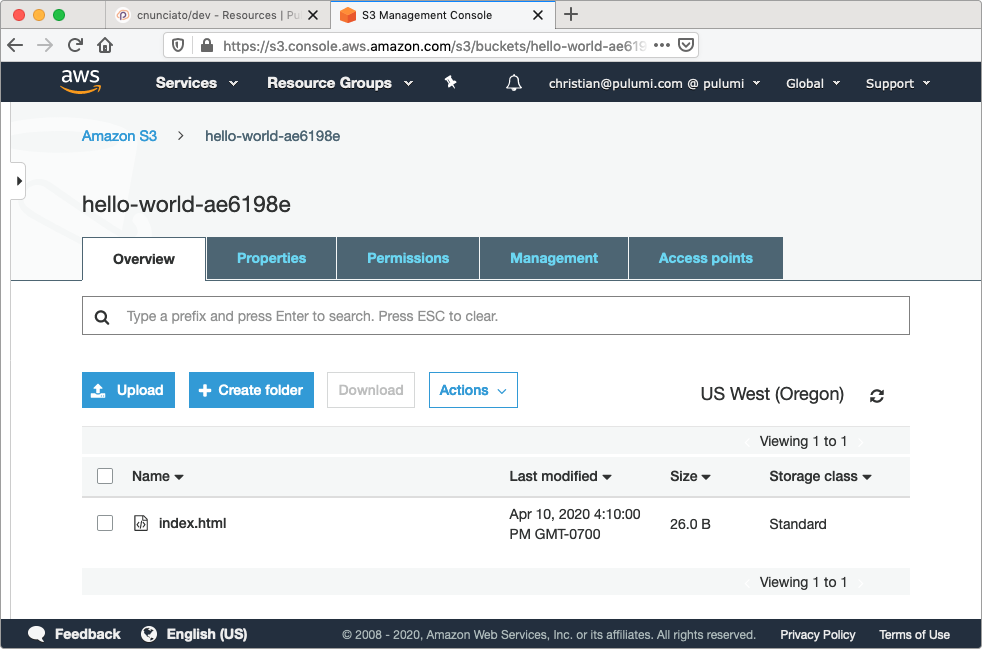This screenshot has width=982, height=649.
Task: Click the Amazon S3 breadcrumb link
Action: click(119, 136)
